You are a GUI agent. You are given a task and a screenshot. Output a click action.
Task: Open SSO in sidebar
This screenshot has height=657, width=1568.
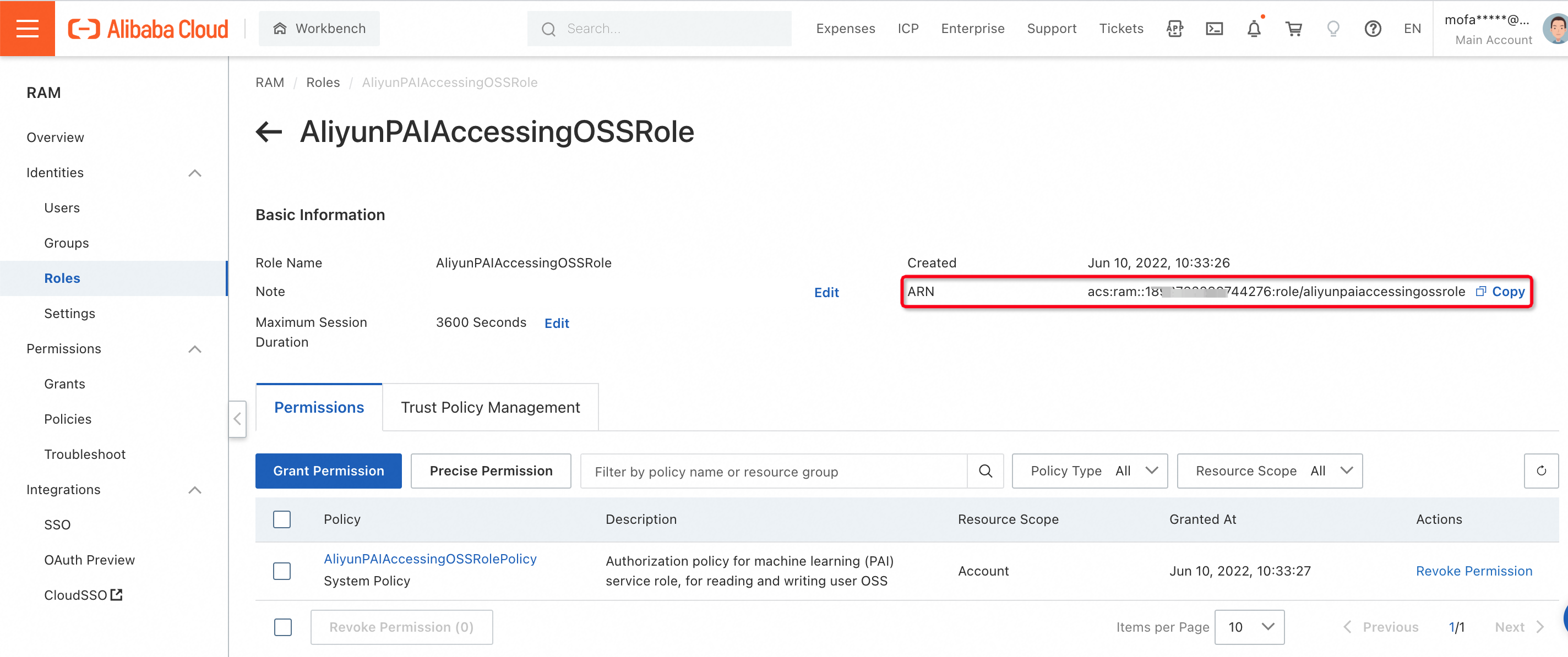[57, 525]
